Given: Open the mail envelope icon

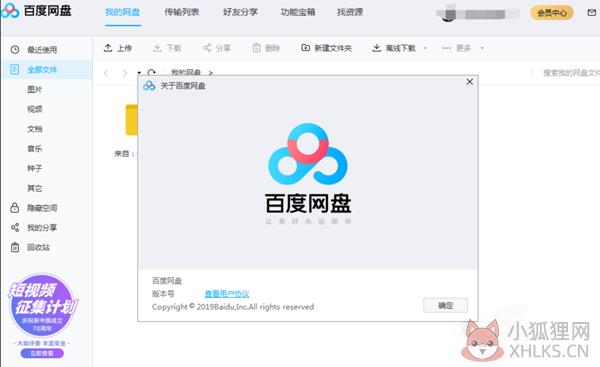Looking at the screenshot, I should click(592, 13).
